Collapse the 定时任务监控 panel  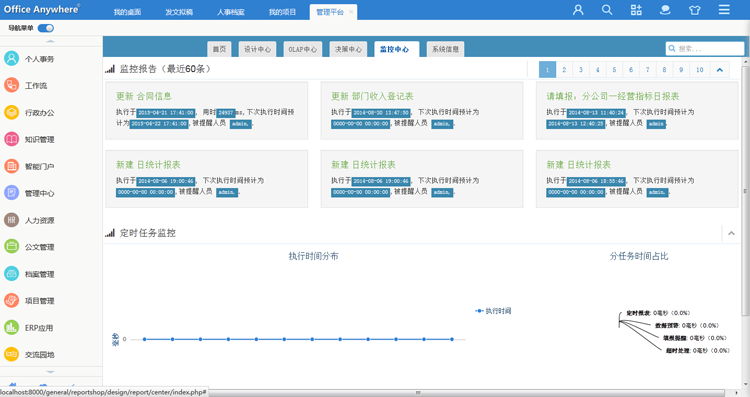[731, 233]
